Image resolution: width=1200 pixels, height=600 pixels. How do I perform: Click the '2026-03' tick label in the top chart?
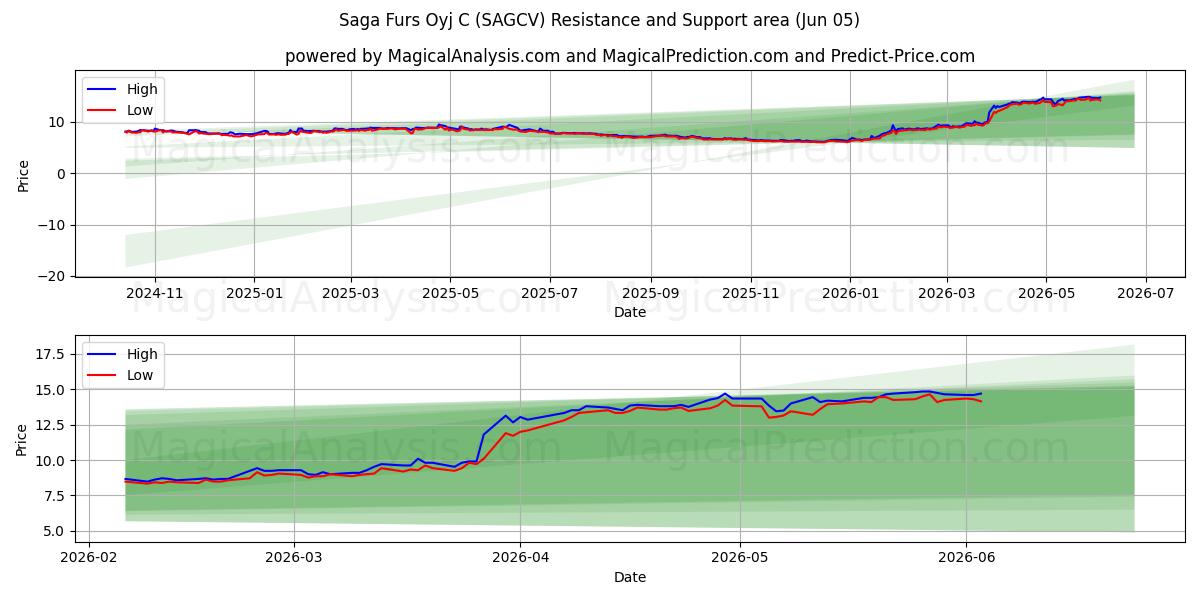[x=947, y=294]
